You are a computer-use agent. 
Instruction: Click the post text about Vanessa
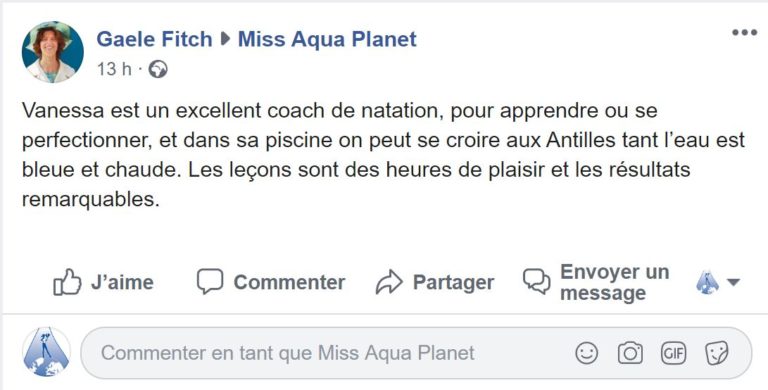click(x=384, y=155)
